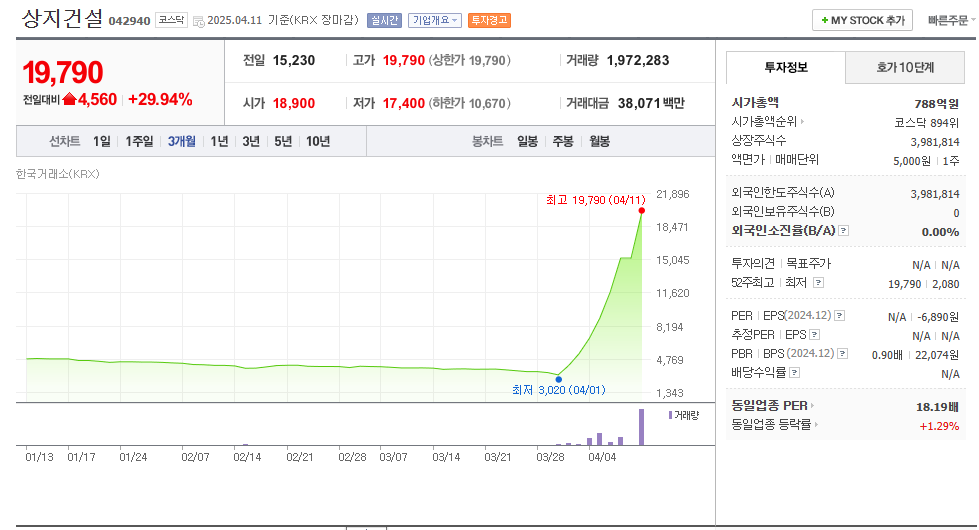Switch to the 호가10단계 tab
Image resolution: width=979 pixels, height=530 pixels.
point(905,67)
